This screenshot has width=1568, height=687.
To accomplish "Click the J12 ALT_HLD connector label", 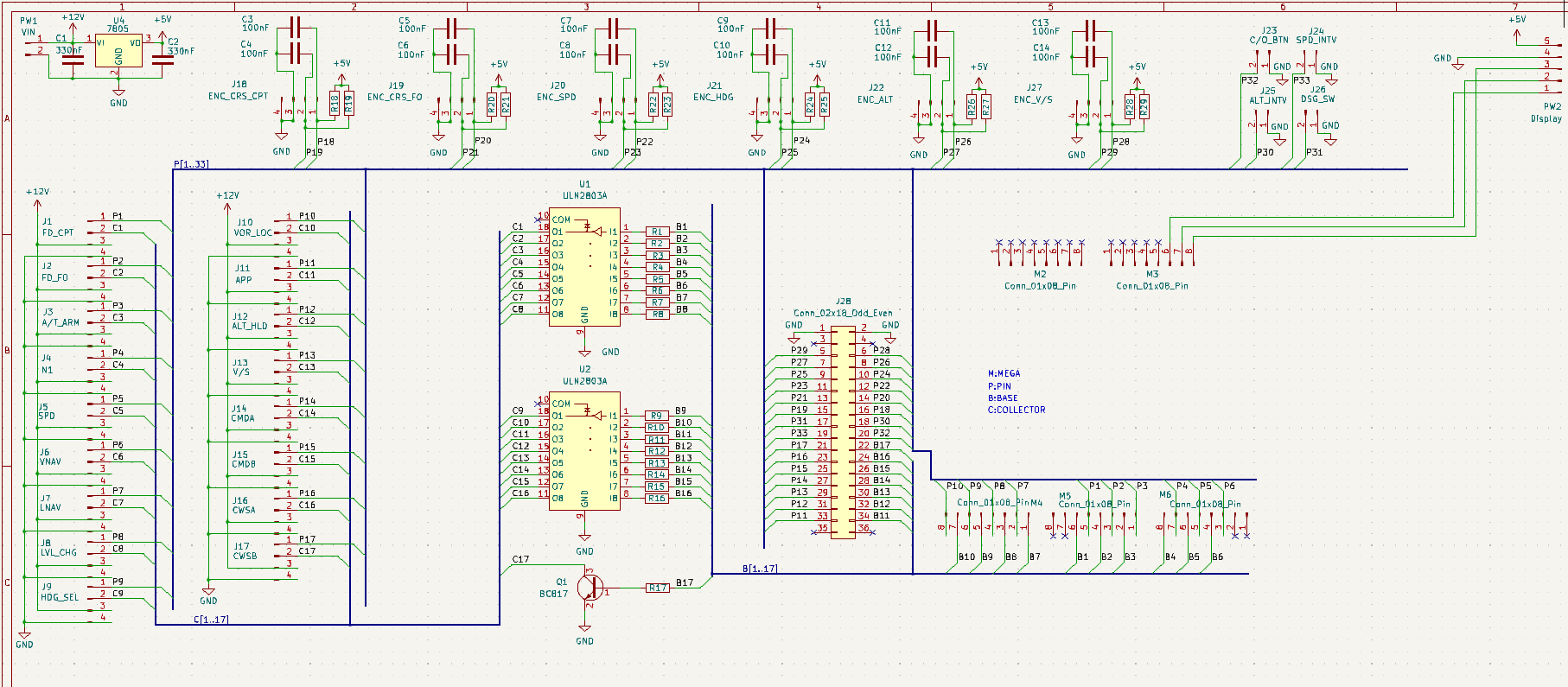I will point(250,321).
